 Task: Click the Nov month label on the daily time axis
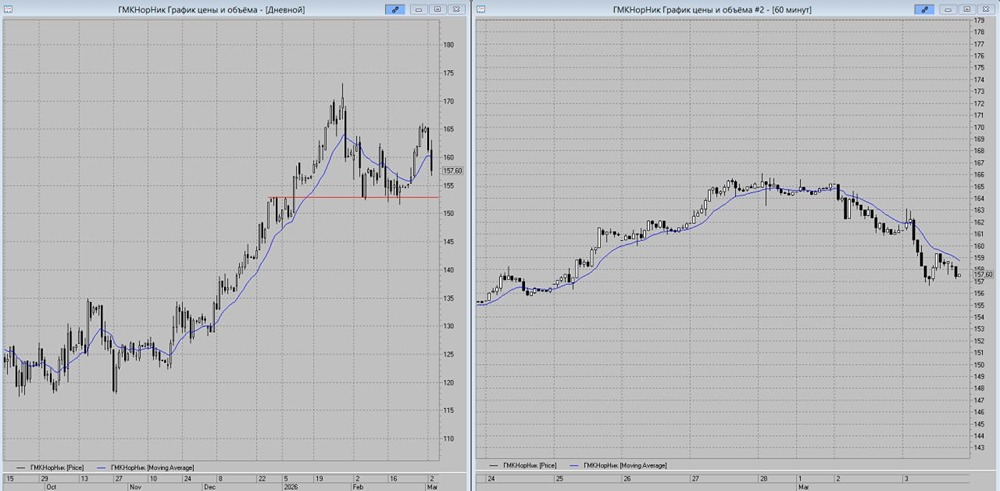point(134,487)
